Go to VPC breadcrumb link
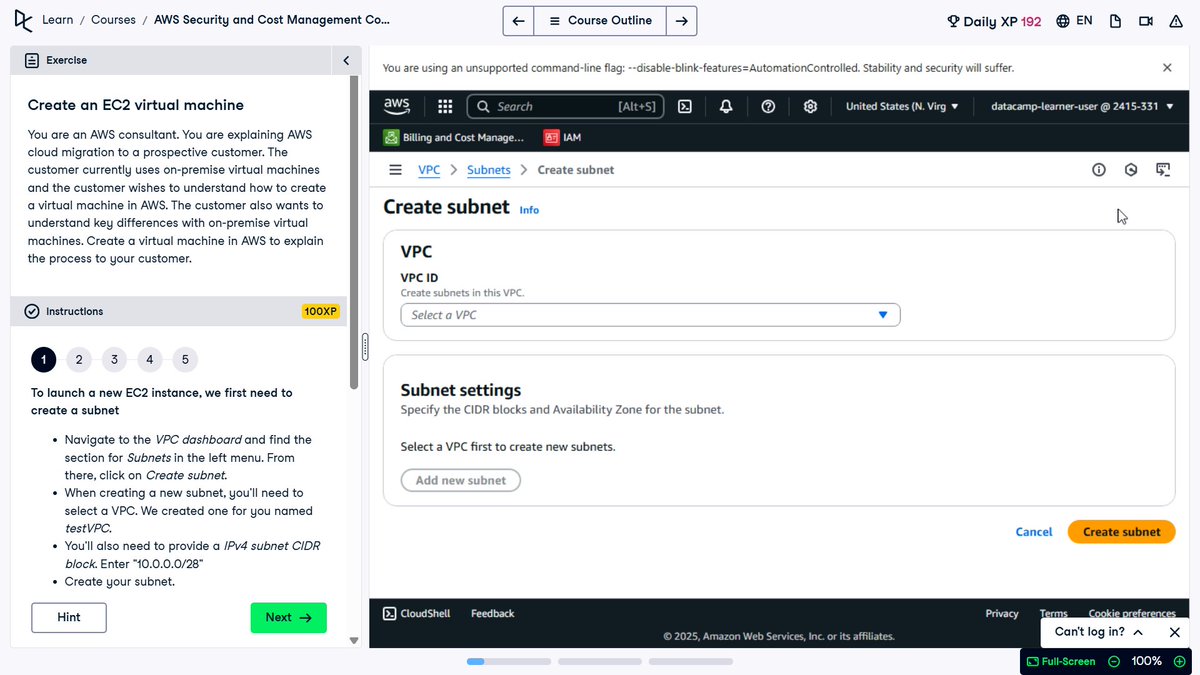This screenshot has height=675, width=1200. [x=429, y=170]
